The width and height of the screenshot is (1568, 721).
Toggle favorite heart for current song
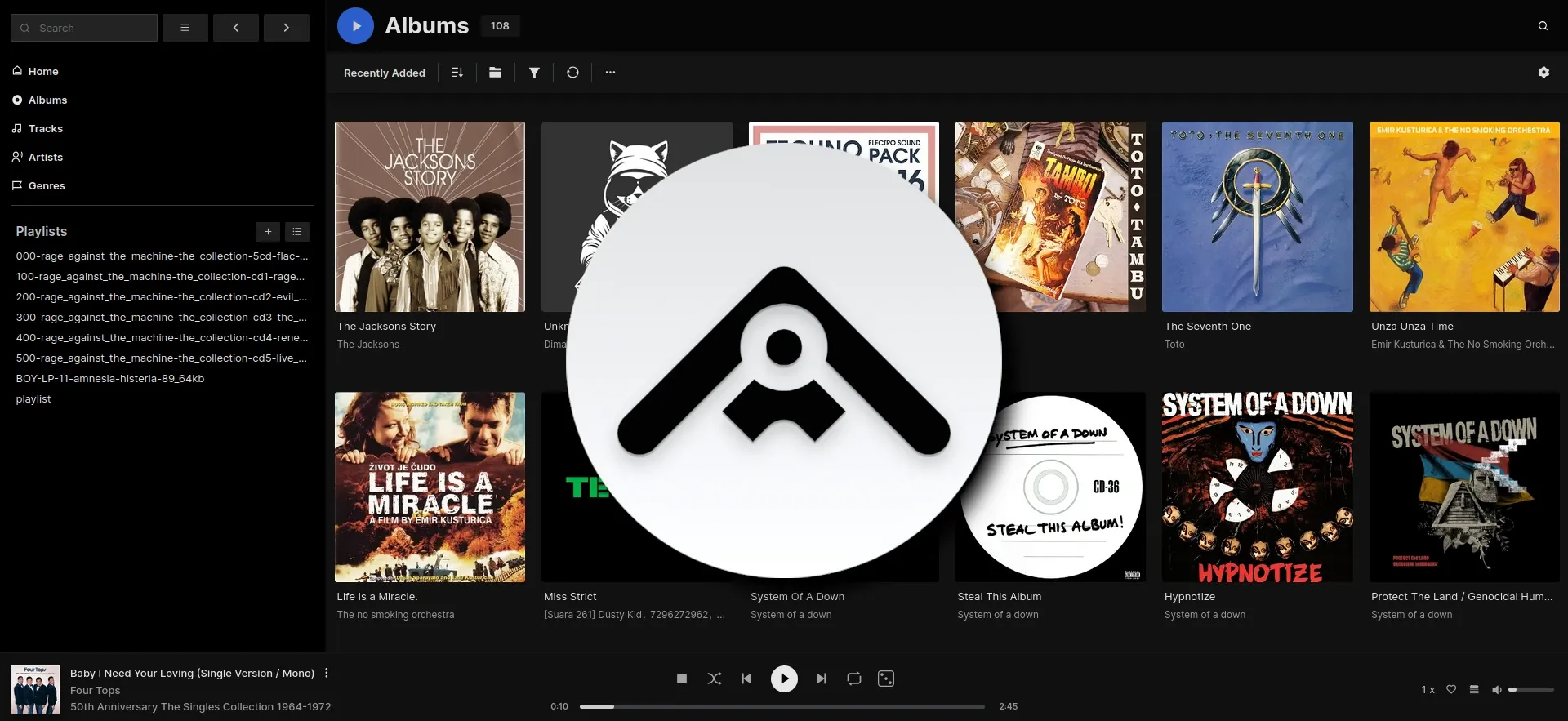click(1450, 689)
